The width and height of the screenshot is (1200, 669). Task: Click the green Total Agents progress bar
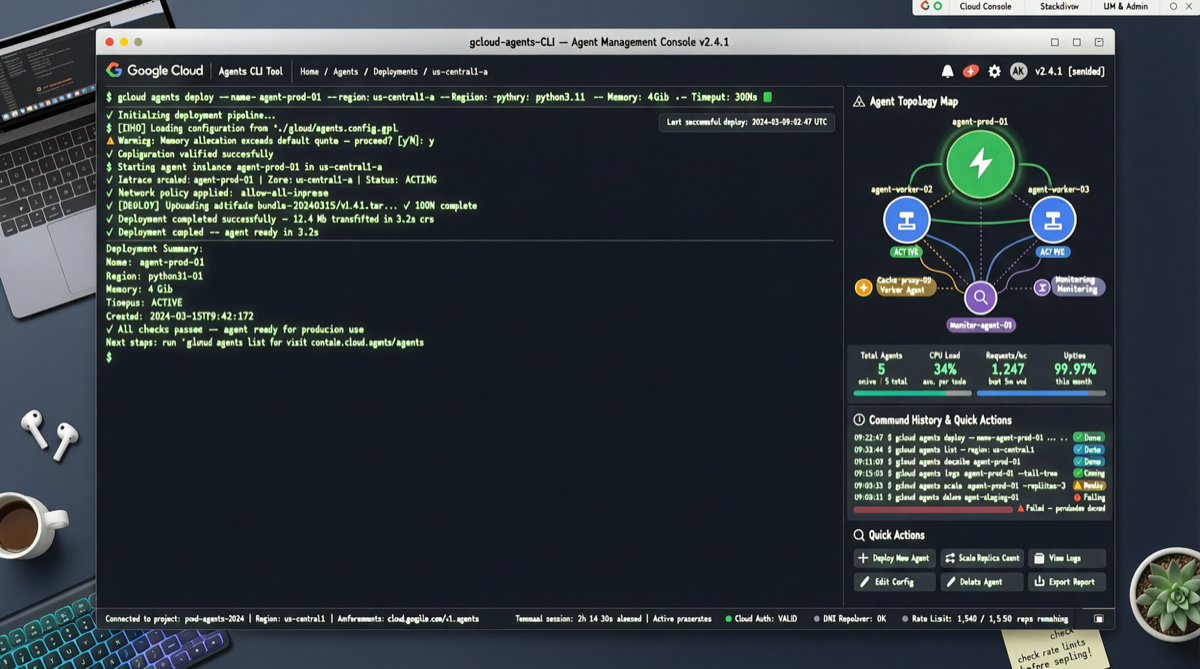910,393
